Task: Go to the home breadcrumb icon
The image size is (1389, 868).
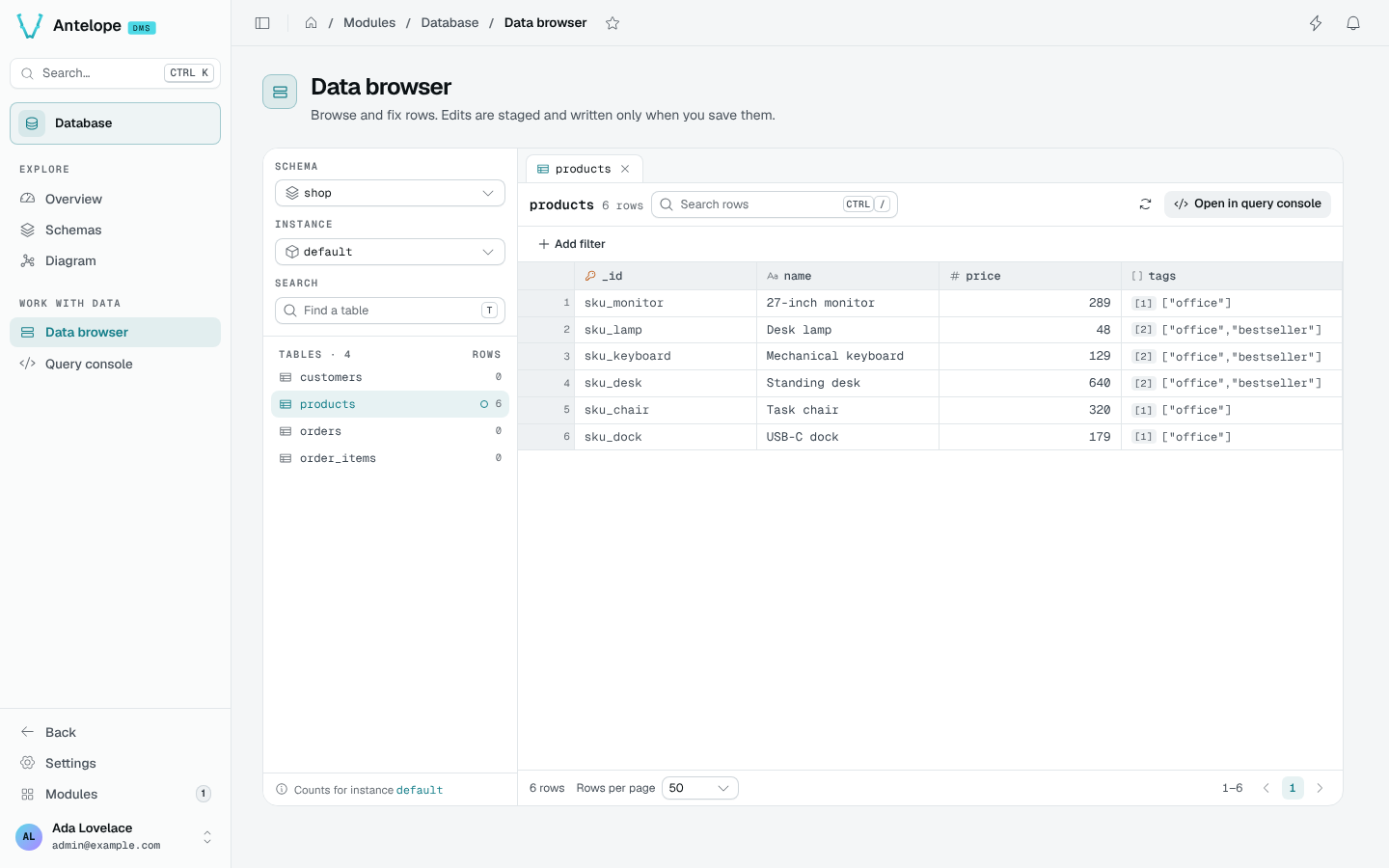Action: pos(311,23)
